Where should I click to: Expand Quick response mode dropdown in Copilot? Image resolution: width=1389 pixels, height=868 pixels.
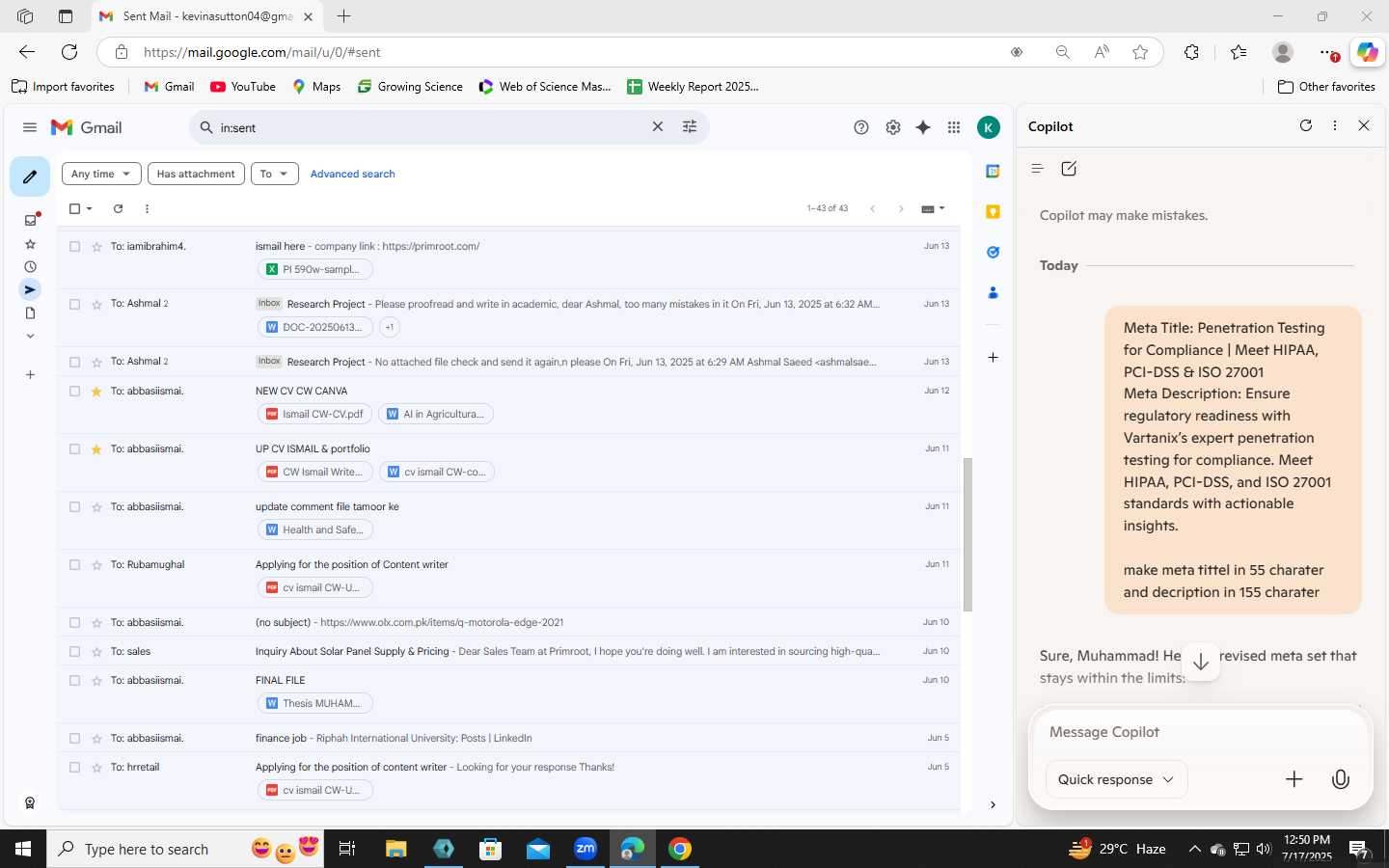tap(1116, 779)
